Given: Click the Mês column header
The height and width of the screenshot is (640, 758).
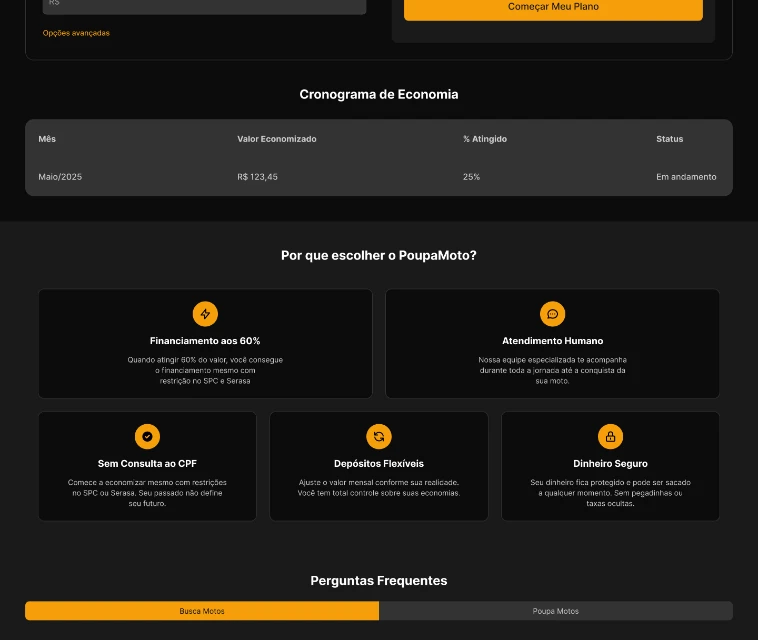Looking at the screenshot, I should (47, 139).
